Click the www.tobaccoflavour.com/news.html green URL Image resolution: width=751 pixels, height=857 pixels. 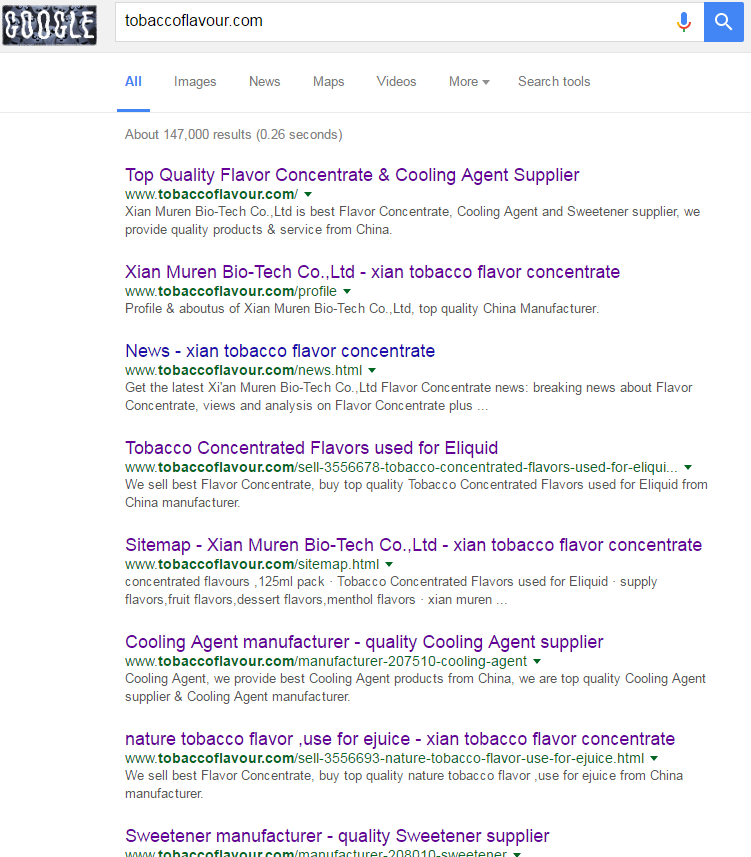[x=243, y=370]
